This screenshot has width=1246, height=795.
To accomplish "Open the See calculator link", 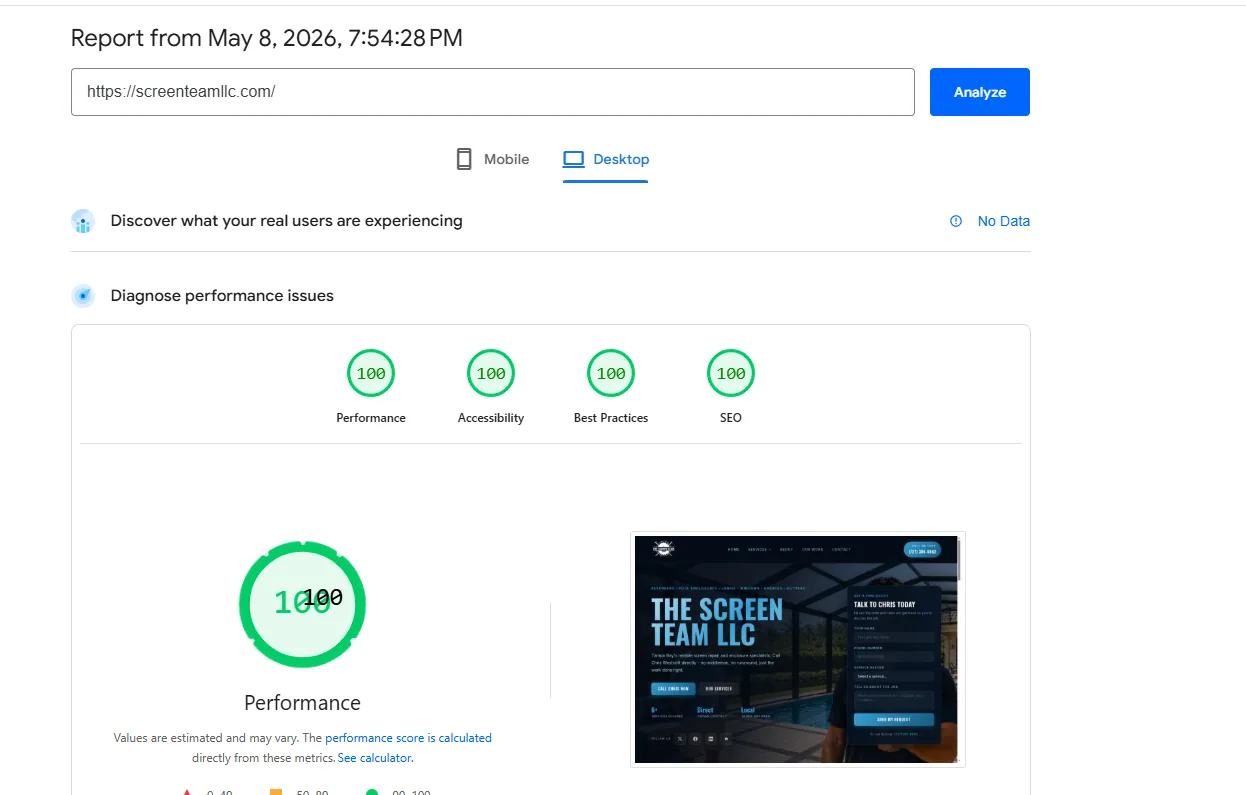I will 375,758.
